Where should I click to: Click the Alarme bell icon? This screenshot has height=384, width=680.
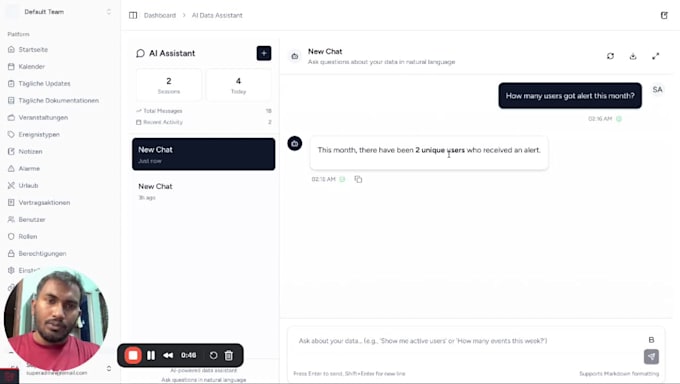pos(11,168)
